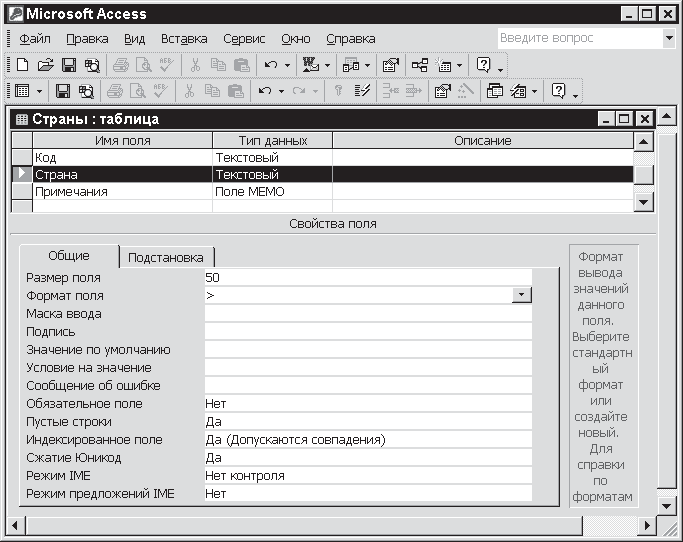Click the Save diskette icon in top toolbar
Screen dimensions: 683x542
coord(69,65)
